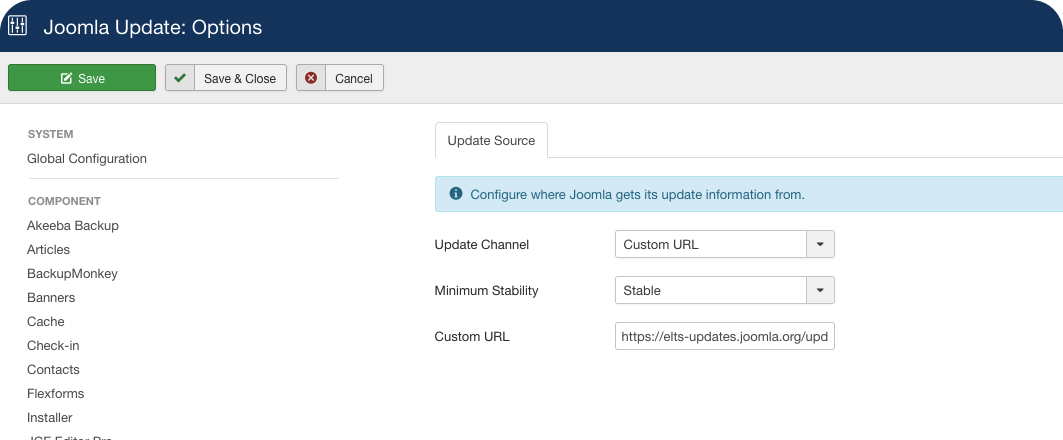
Task: Open Check-in component options
Action: pyautogui.click(x=53, y=346)
